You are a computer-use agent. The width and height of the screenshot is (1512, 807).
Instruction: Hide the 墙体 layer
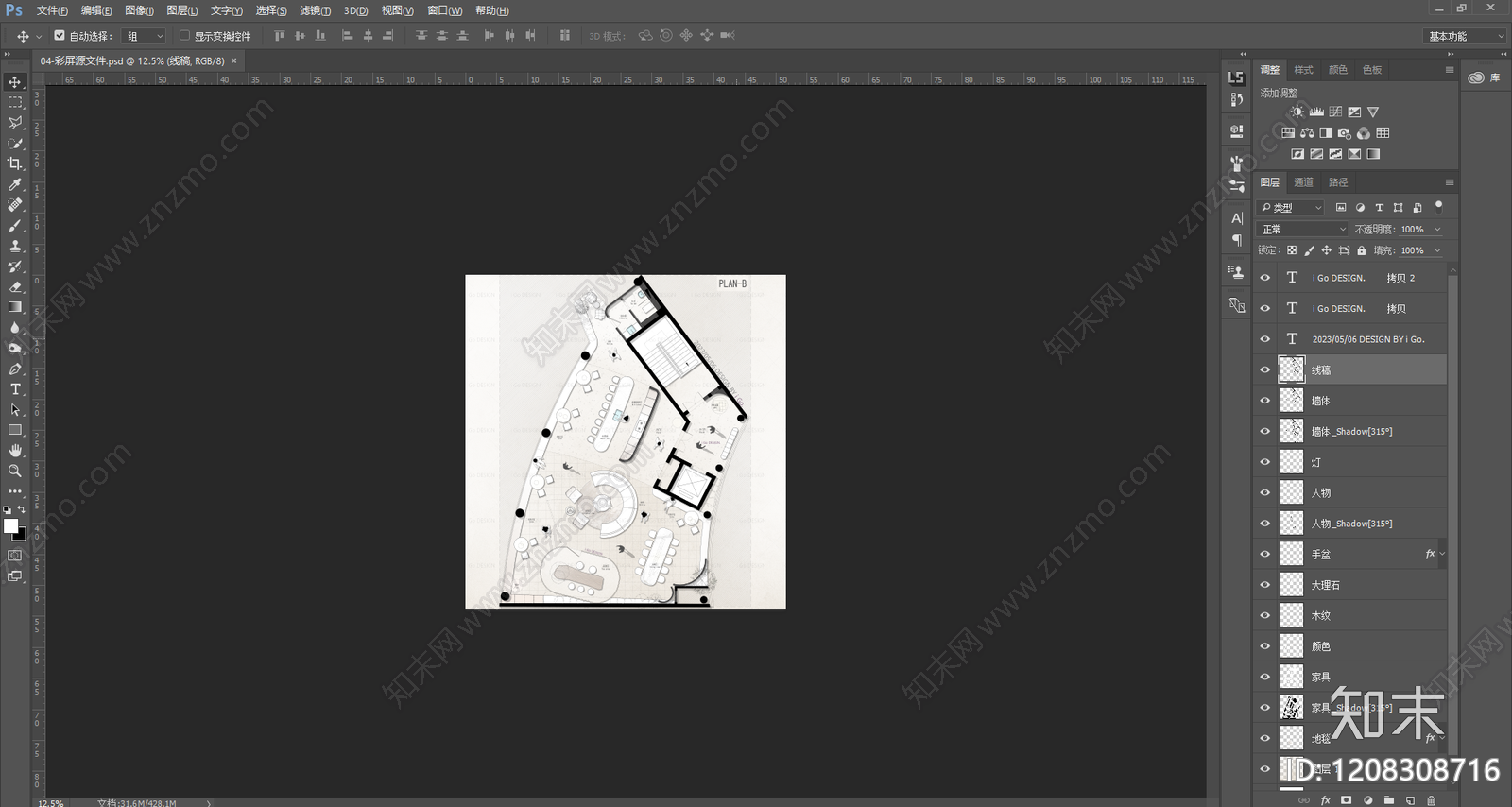click(1265, 401)
